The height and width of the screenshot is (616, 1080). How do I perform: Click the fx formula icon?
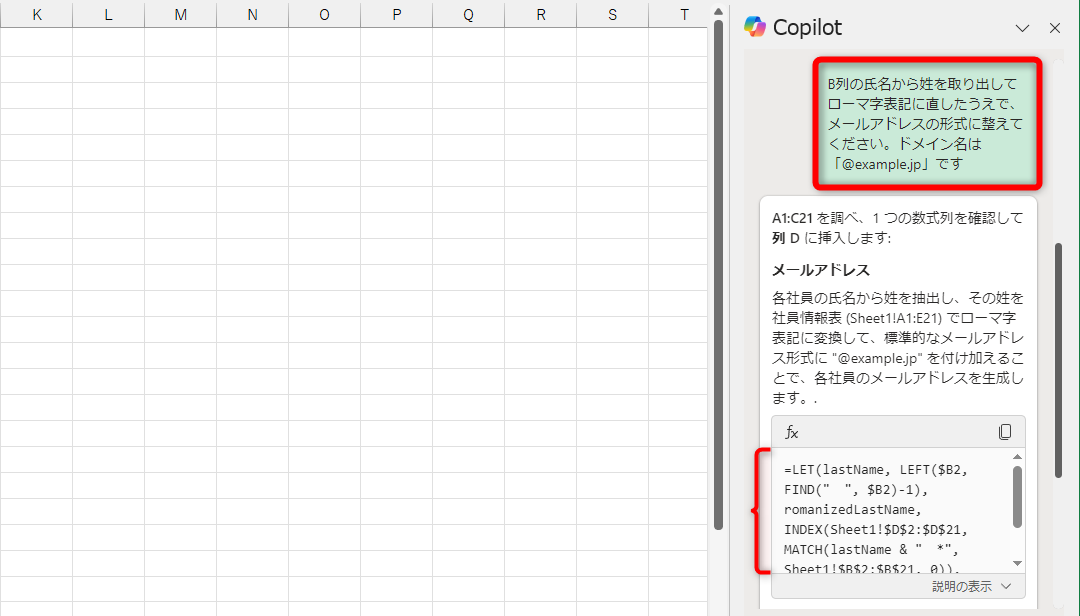(792, 433)
